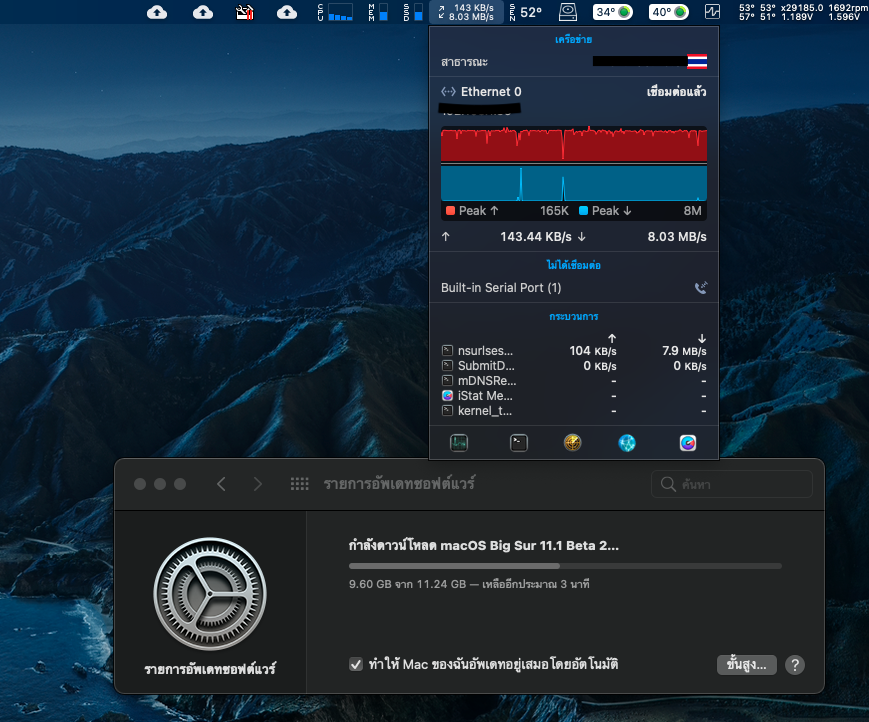The image size is (869, 722).
Task: Toggle automatic Mac update checkbox
Action: click(x=356, y=664)
